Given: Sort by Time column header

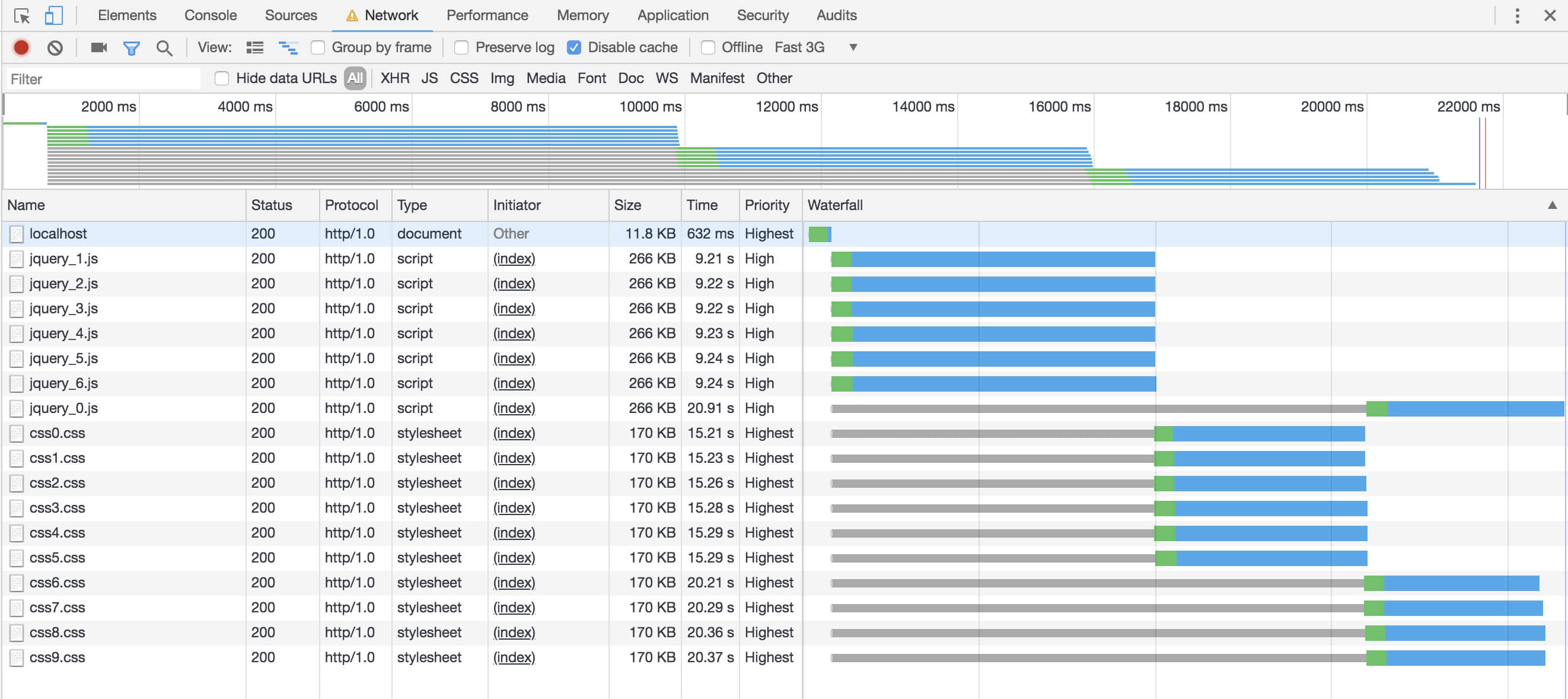Looking at the screenshot, I should pyautogui.click(x=710, y=205).
